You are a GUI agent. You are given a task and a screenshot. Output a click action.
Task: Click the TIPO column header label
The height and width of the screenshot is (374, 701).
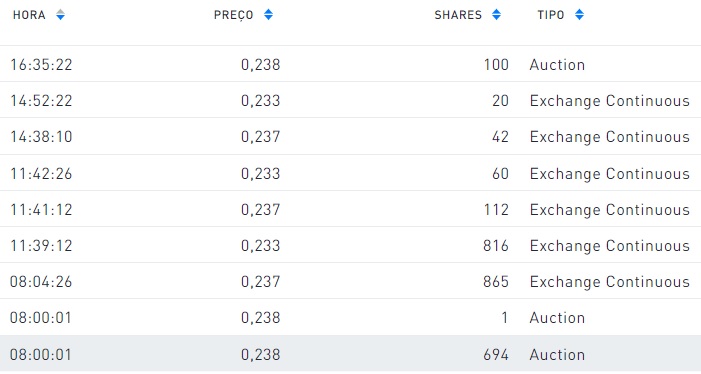(551, 15)
